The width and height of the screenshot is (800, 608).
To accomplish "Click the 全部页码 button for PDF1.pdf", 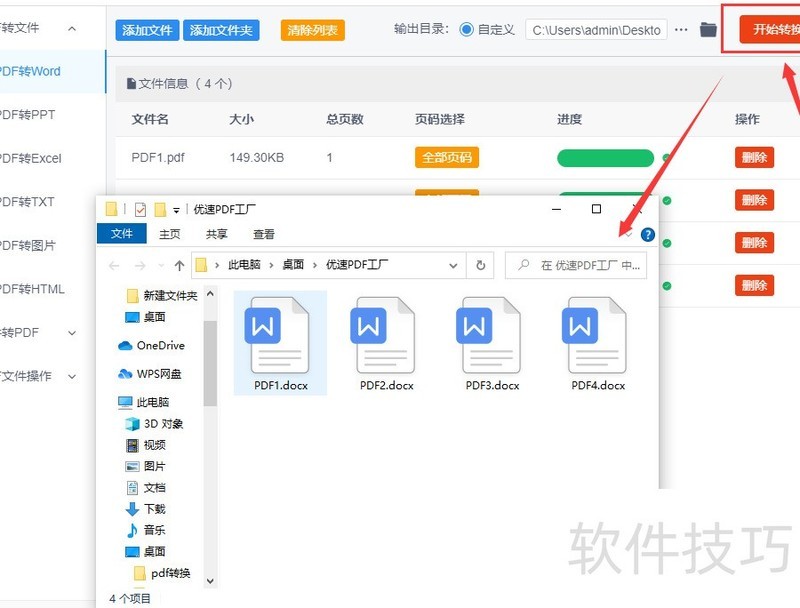I will (446, 157).
